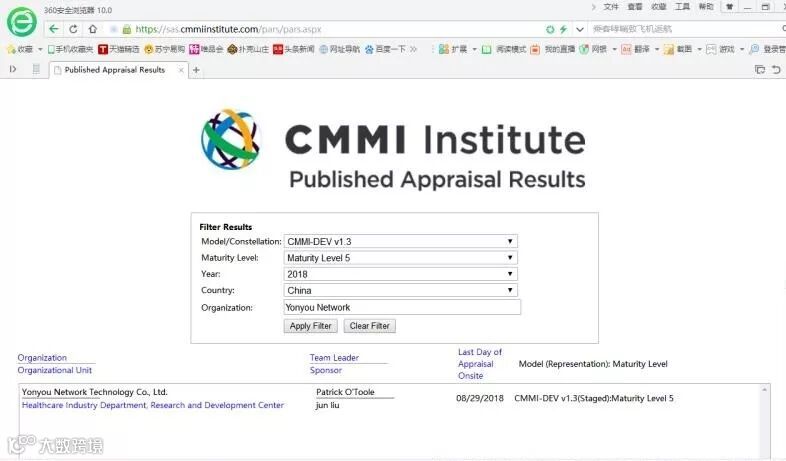786x461 pixels.
Task: Open the 登录管家 login manager icon
Action: click(x=767, y=49)
